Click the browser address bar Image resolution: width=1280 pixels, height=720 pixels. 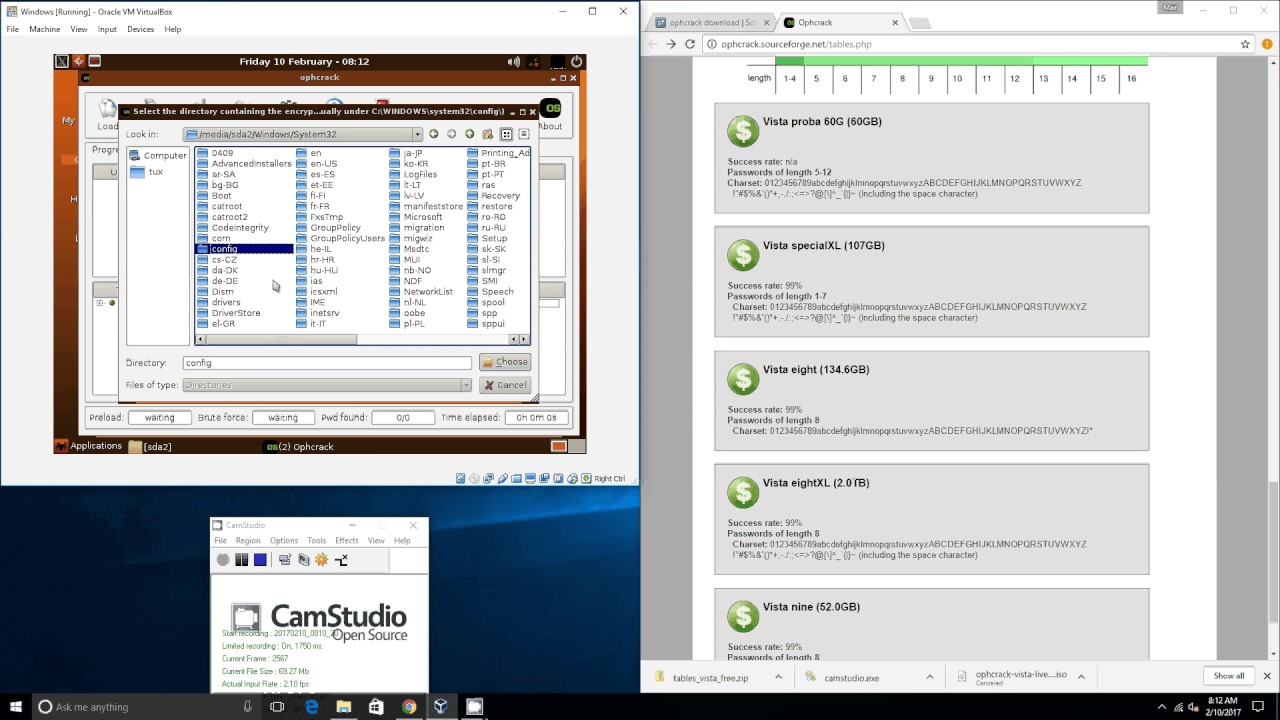click(980, 44)
